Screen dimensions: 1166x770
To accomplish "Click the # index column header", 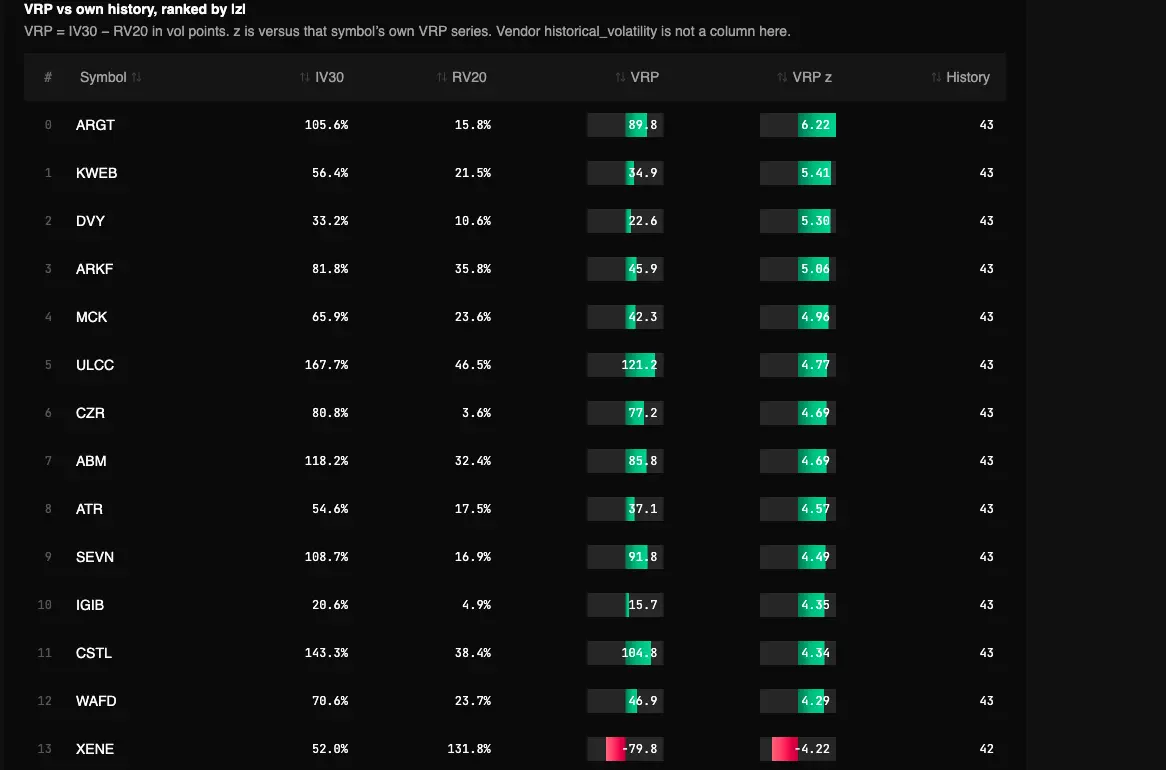I will [x=48, y=77].
